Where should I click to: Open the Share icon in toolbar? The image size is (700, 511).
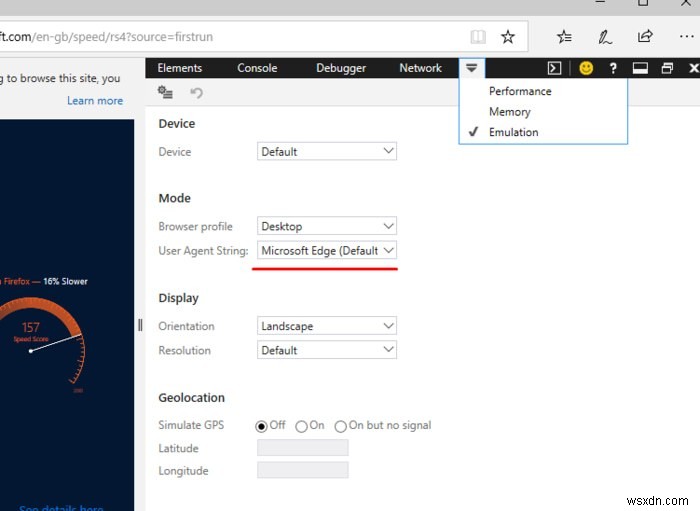(645, 36)
